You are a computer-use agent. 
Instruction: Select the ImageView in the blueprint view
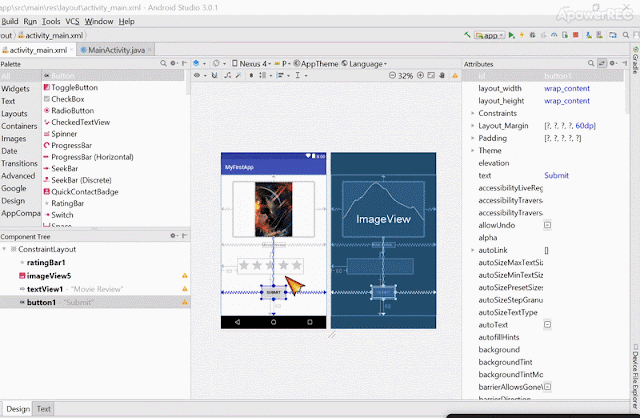(383, 209)
